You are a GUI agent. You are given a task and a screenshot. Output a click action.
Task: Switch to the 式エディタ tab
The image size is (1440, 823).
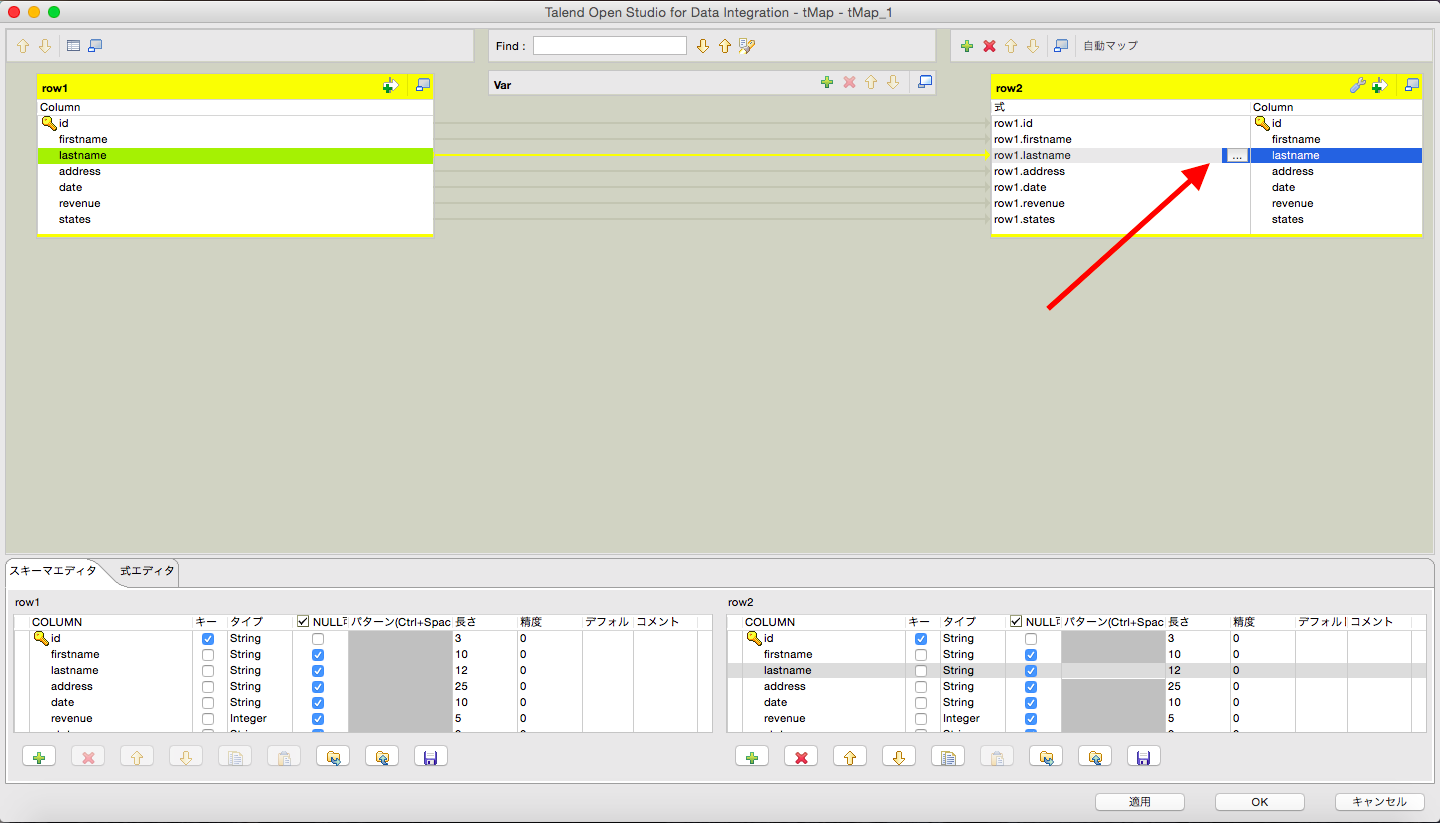[x=146, y=572]
